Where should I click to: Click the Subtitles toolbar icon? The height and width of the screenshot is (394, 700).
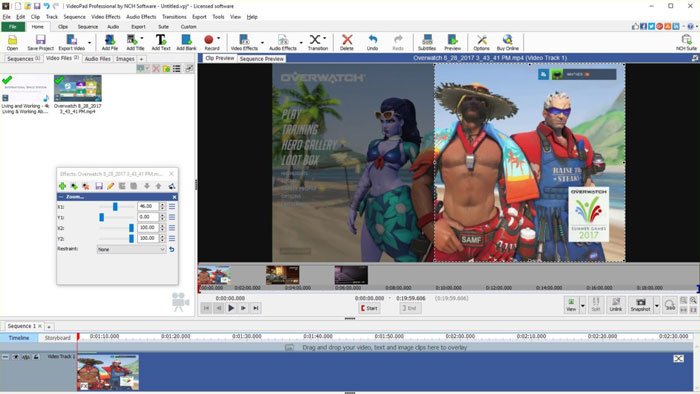click(x=427, y=42)
